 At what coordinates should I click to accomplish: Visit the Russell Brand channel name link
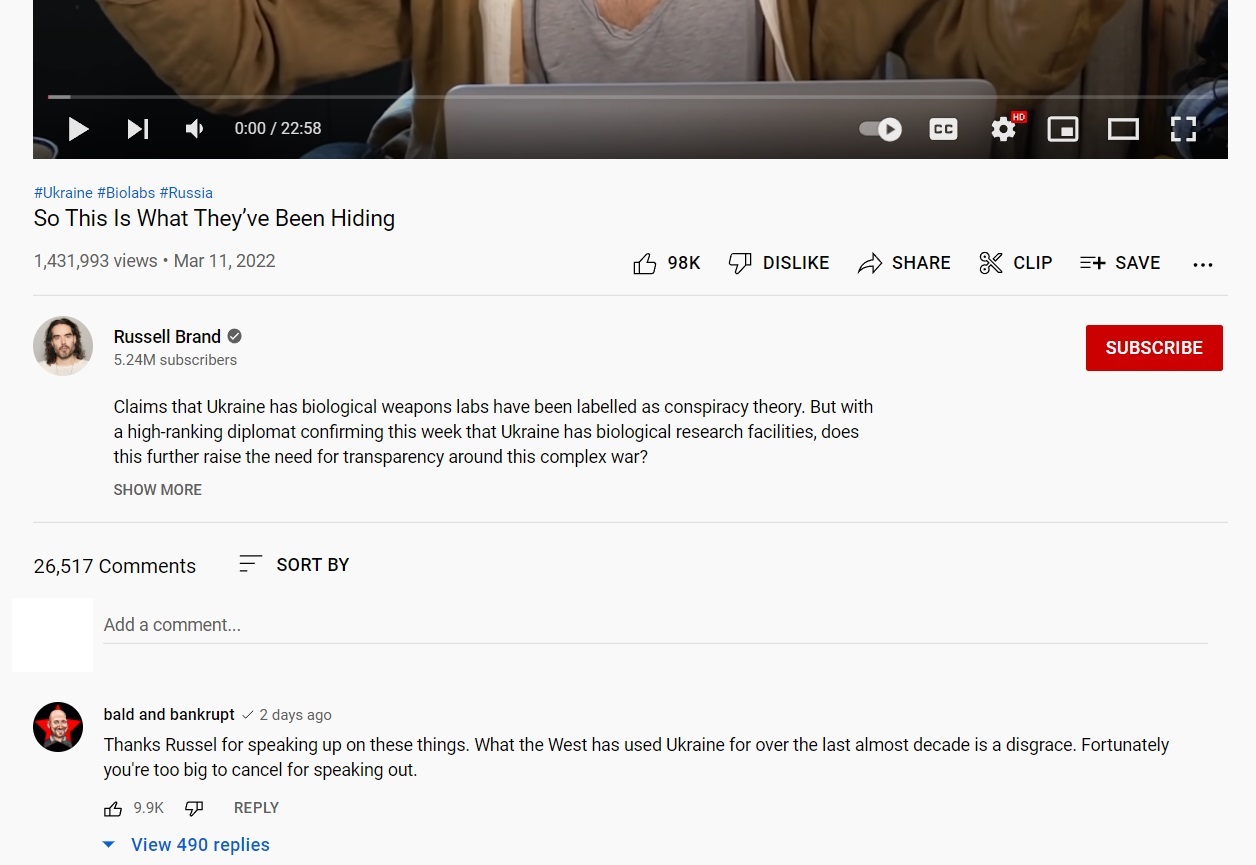[x=167, y=337]
